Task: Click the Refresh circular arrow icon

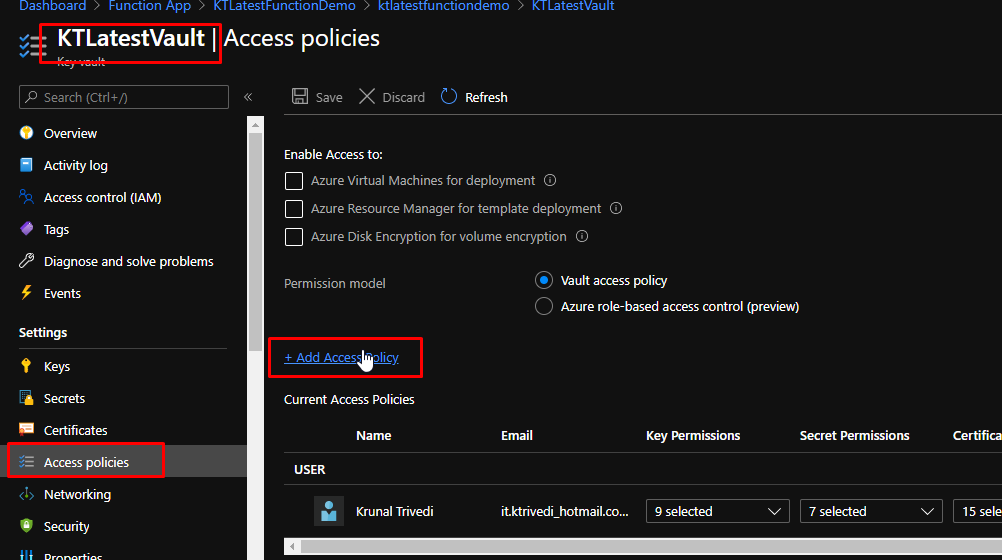Action: click(x=449, y=97)
